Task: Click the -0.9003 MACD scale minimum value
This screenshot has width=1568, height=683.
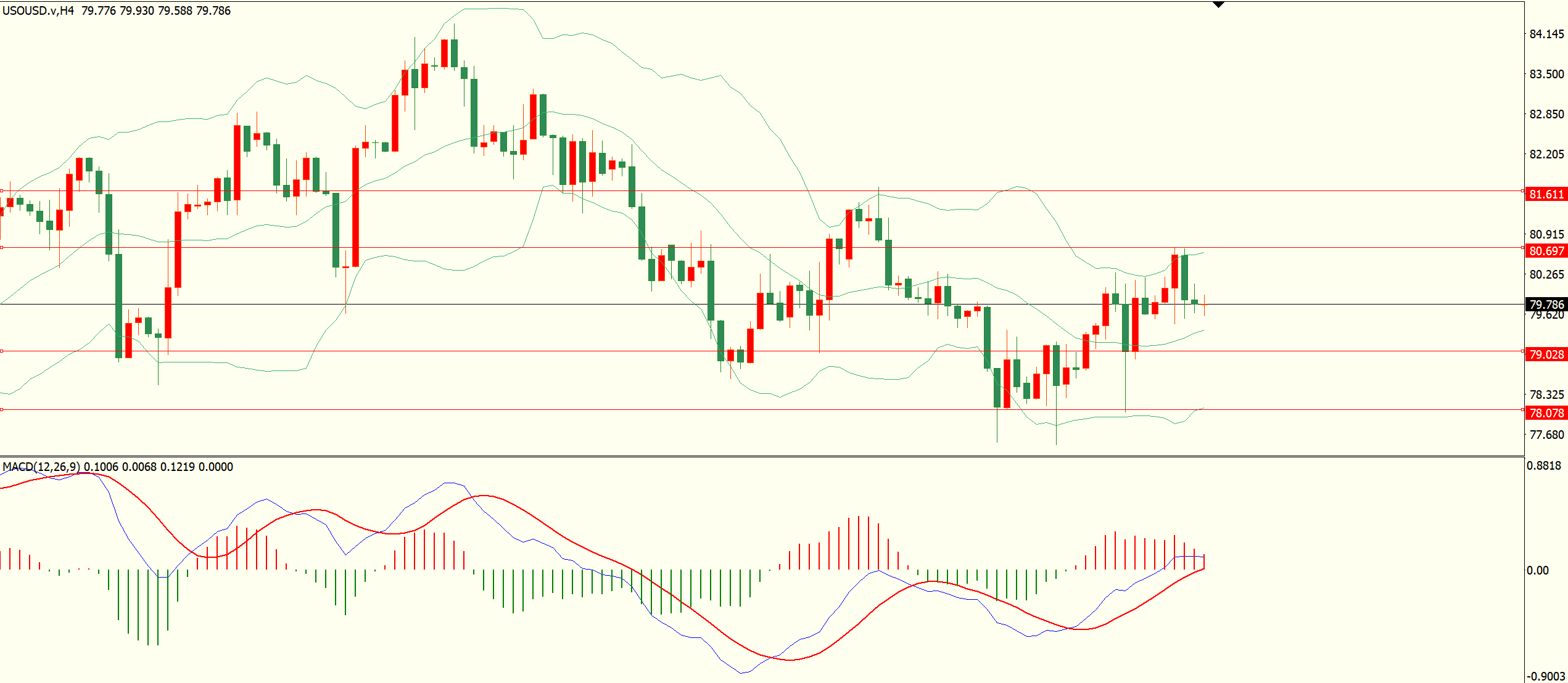Action: (x=1546, y=676)
